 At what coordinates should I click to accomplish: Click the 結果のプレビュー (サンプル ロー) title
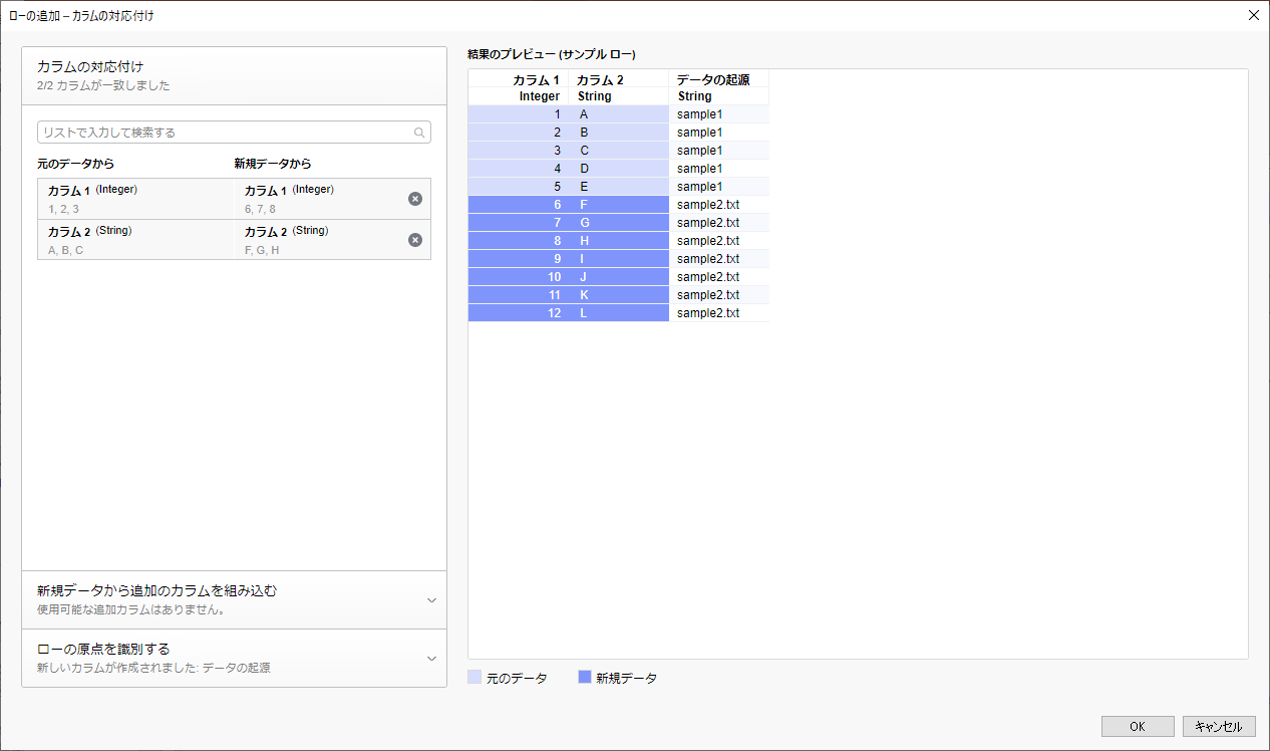(x=552, y=54)
